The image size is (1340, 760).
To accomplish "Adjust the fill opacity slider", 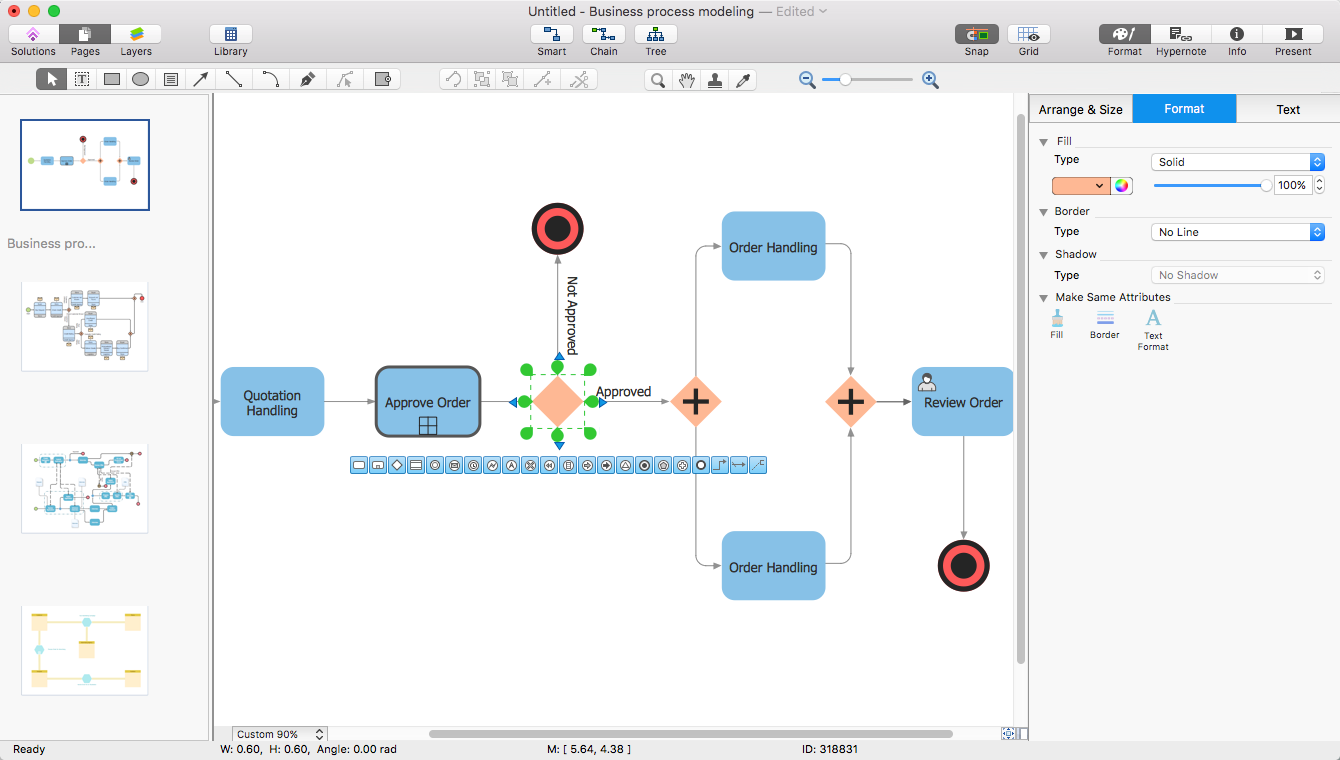I will tap(1212, 185).
